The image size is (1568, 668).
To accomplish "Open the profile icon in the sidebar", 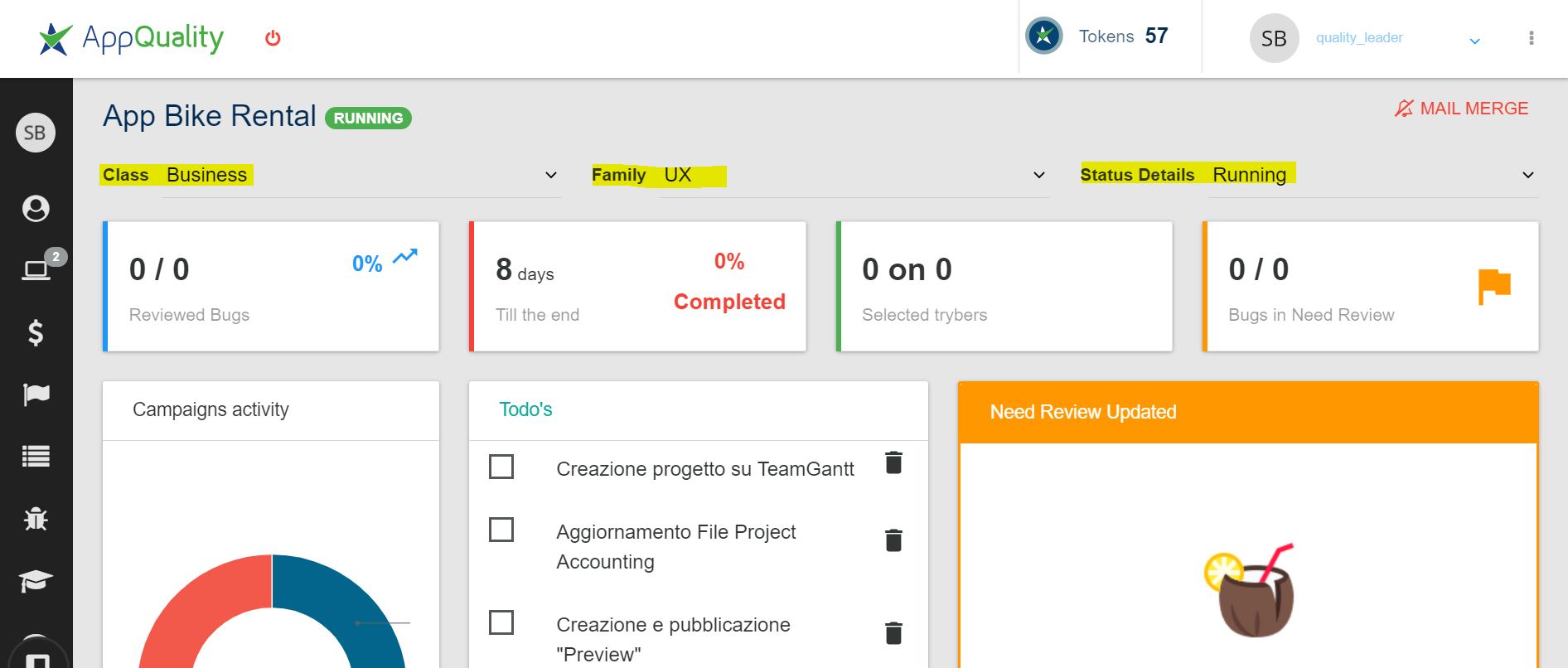I will (36, 208).
